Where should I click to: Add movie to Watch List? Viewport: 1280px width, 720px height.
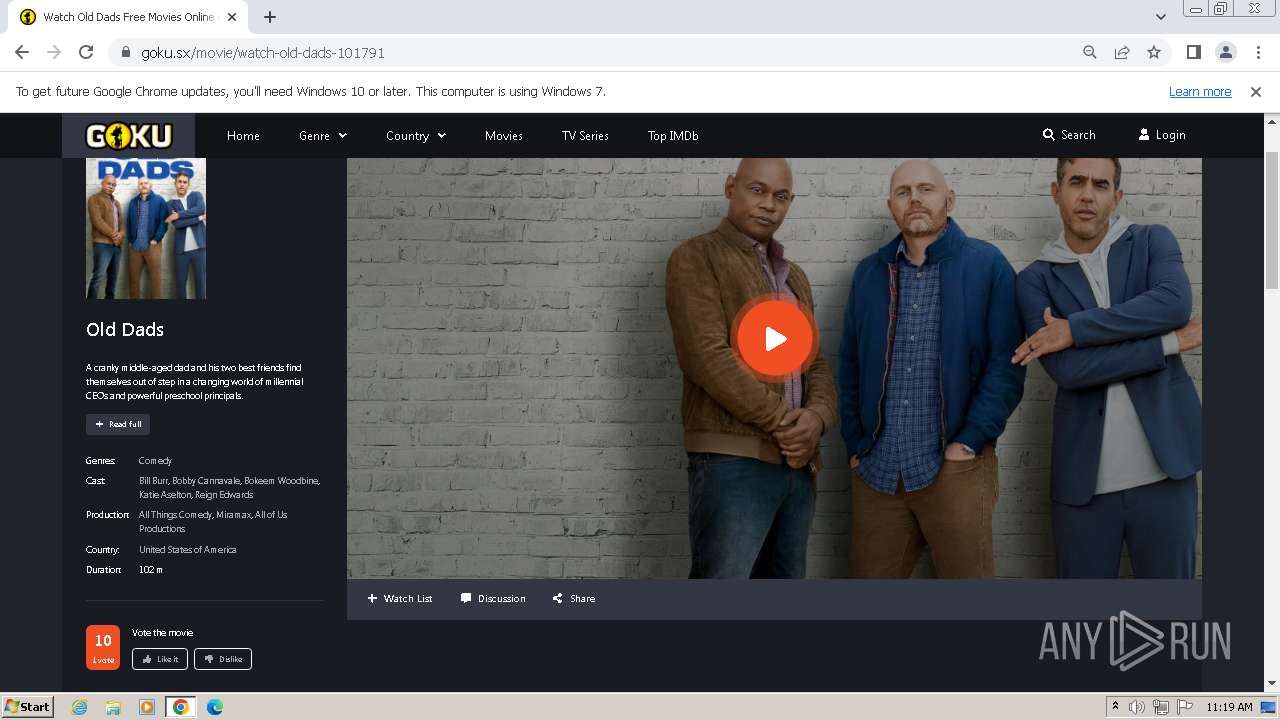coord(400,598)
